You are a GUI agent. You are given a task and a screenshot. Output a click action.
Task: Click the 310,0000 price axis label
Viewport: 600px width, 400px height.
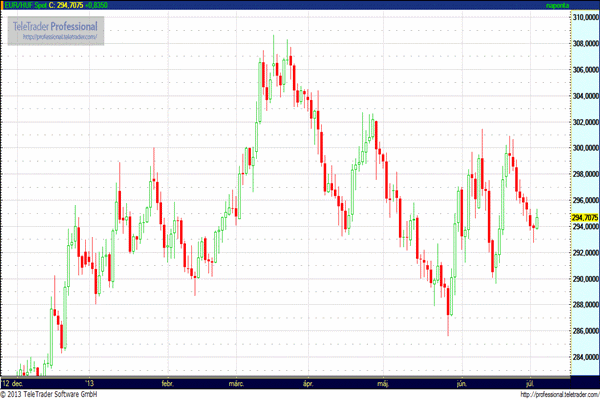pyautogui.click(x=584, y=18)
